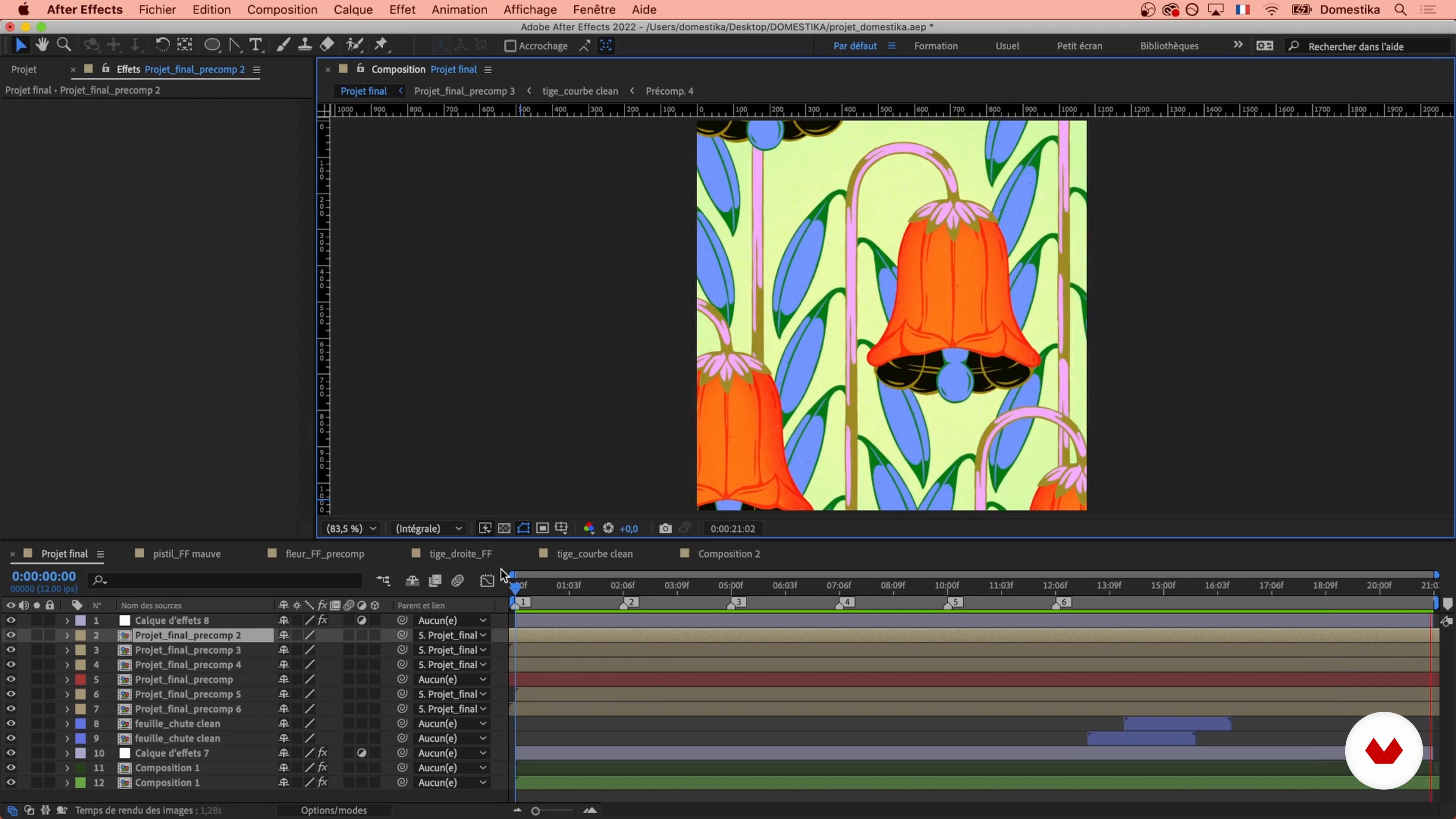Hide layer 8 feuille_chute clean
Viewport: 1456px width, 819px height.
pyautogui.click(x=11, y=723)
